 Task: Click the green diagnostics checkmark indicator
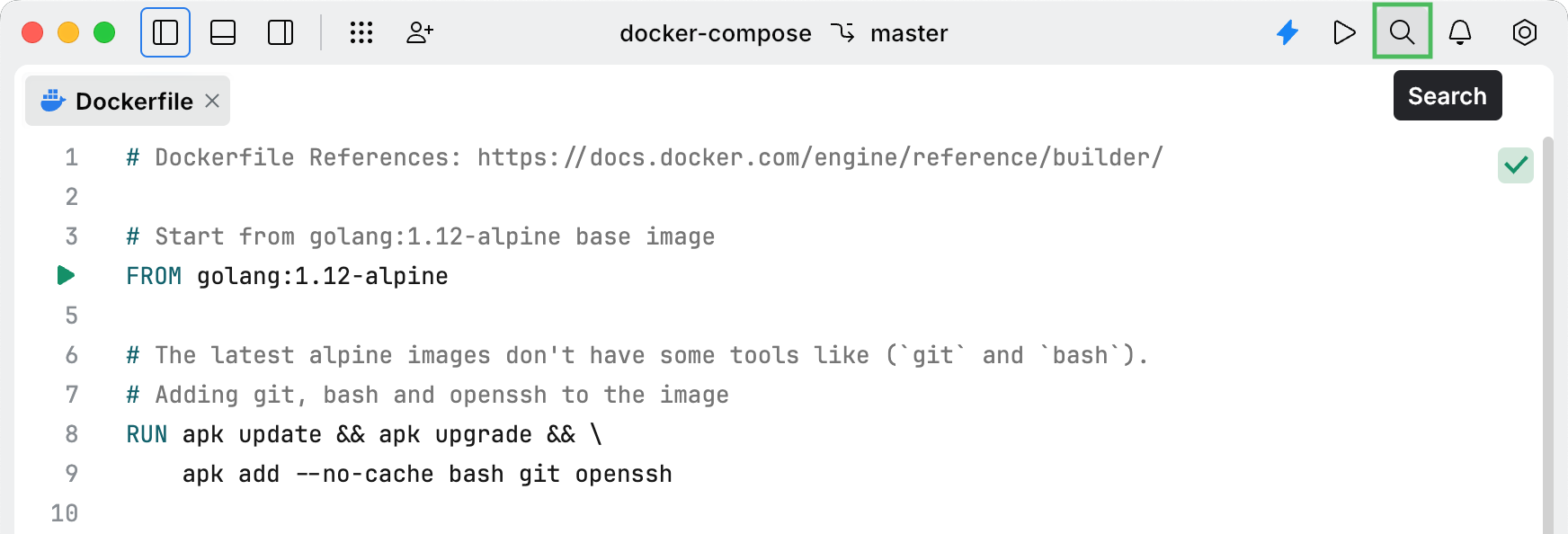tap(1516, 165)
